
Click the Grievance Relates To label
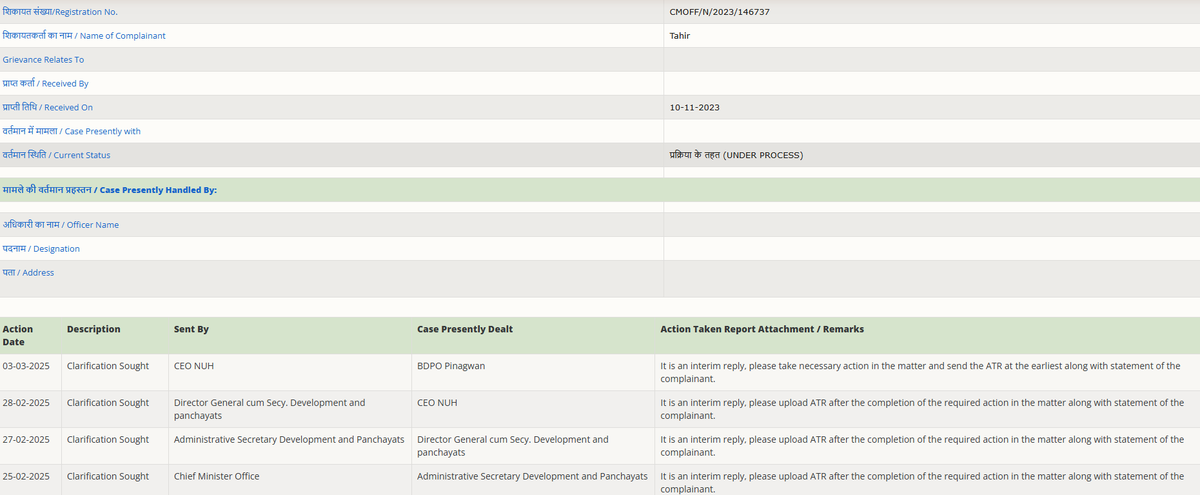click(x=43, y=60)
